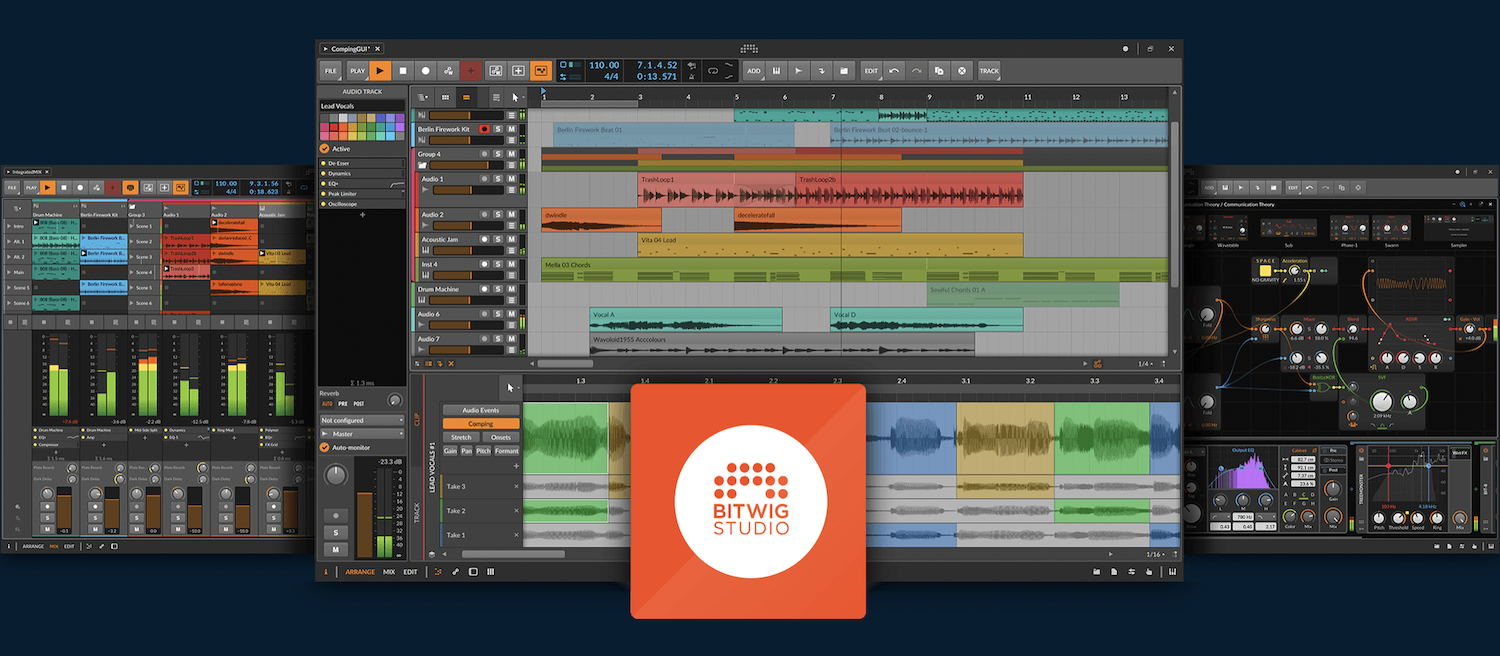Mute the Audio 1 track

(511, 179)
